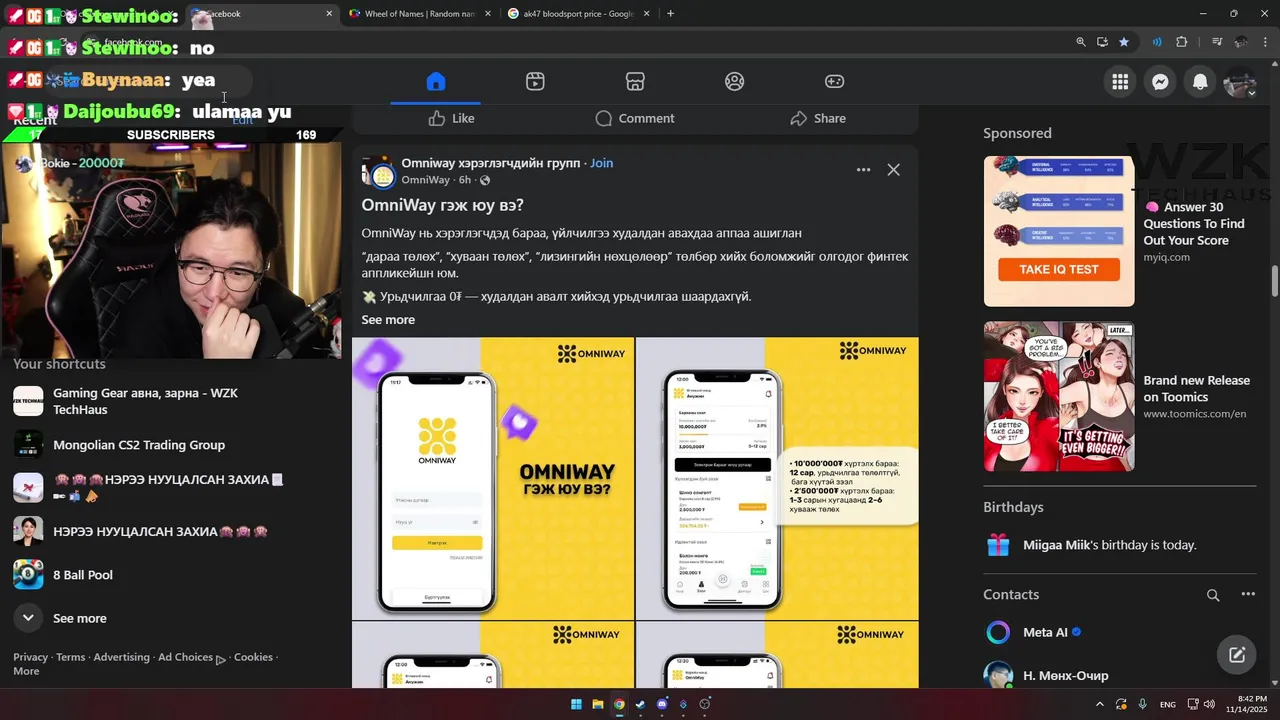
Task: Share the post above OmniWay
Action: point(818,118)
